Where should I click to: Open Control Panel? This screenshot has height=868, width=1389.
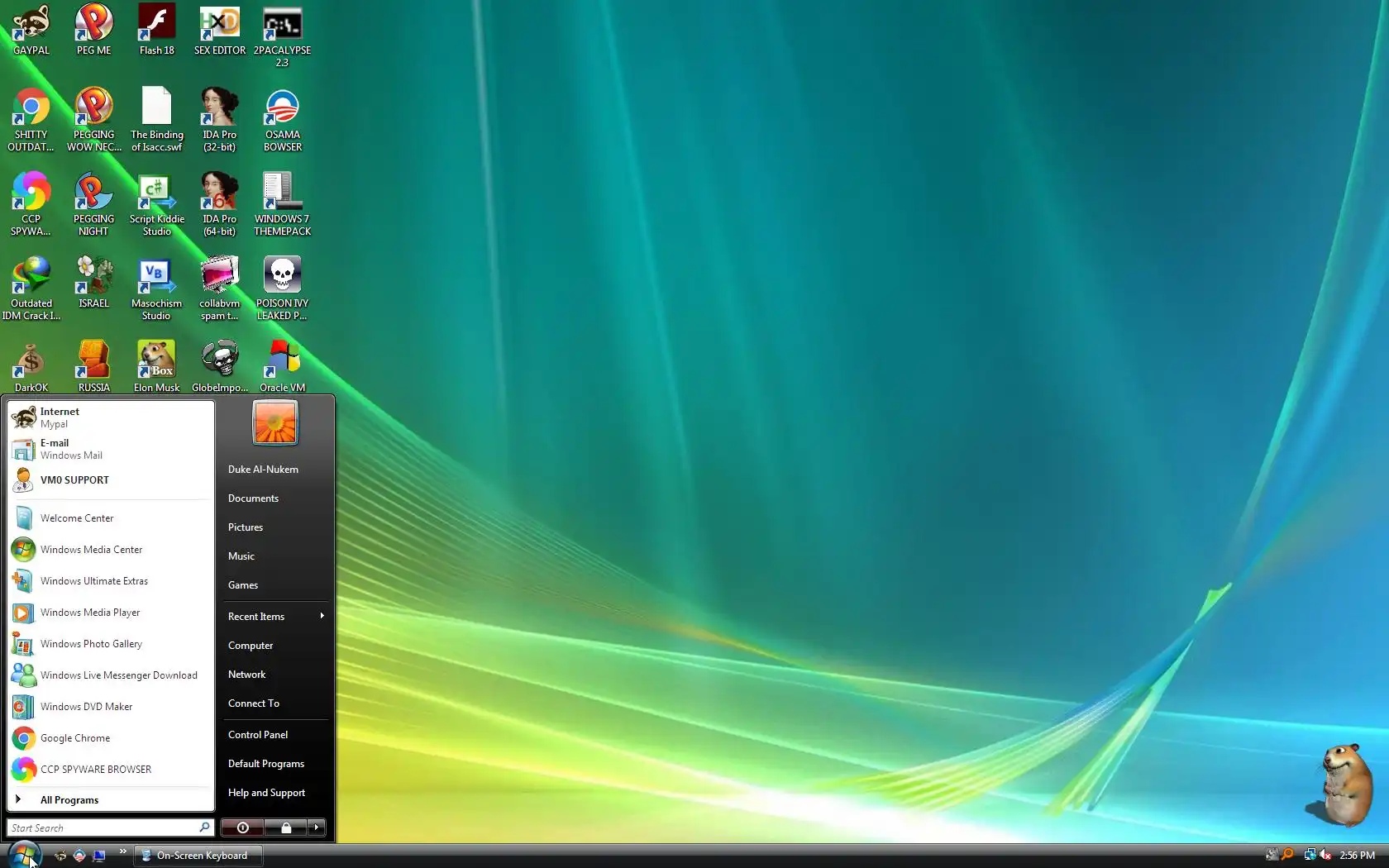coord(276,735)
